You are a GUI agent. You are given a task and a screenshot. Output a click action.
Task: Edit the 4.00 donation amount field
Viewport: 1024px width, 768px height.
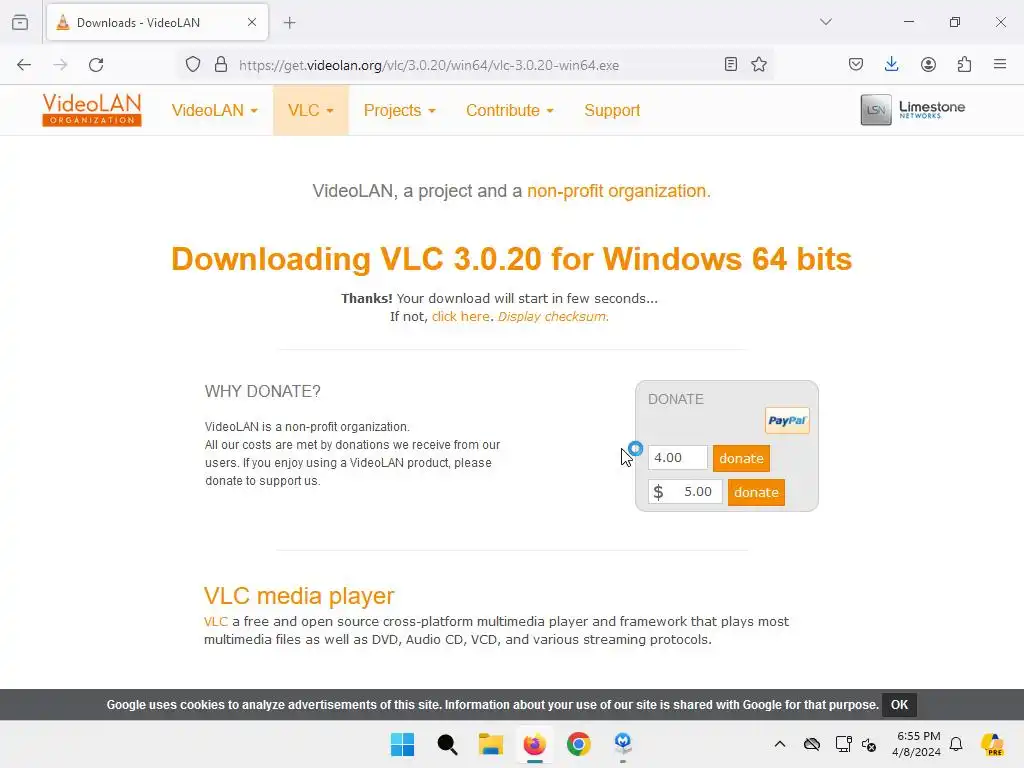[x=678, y=458]
